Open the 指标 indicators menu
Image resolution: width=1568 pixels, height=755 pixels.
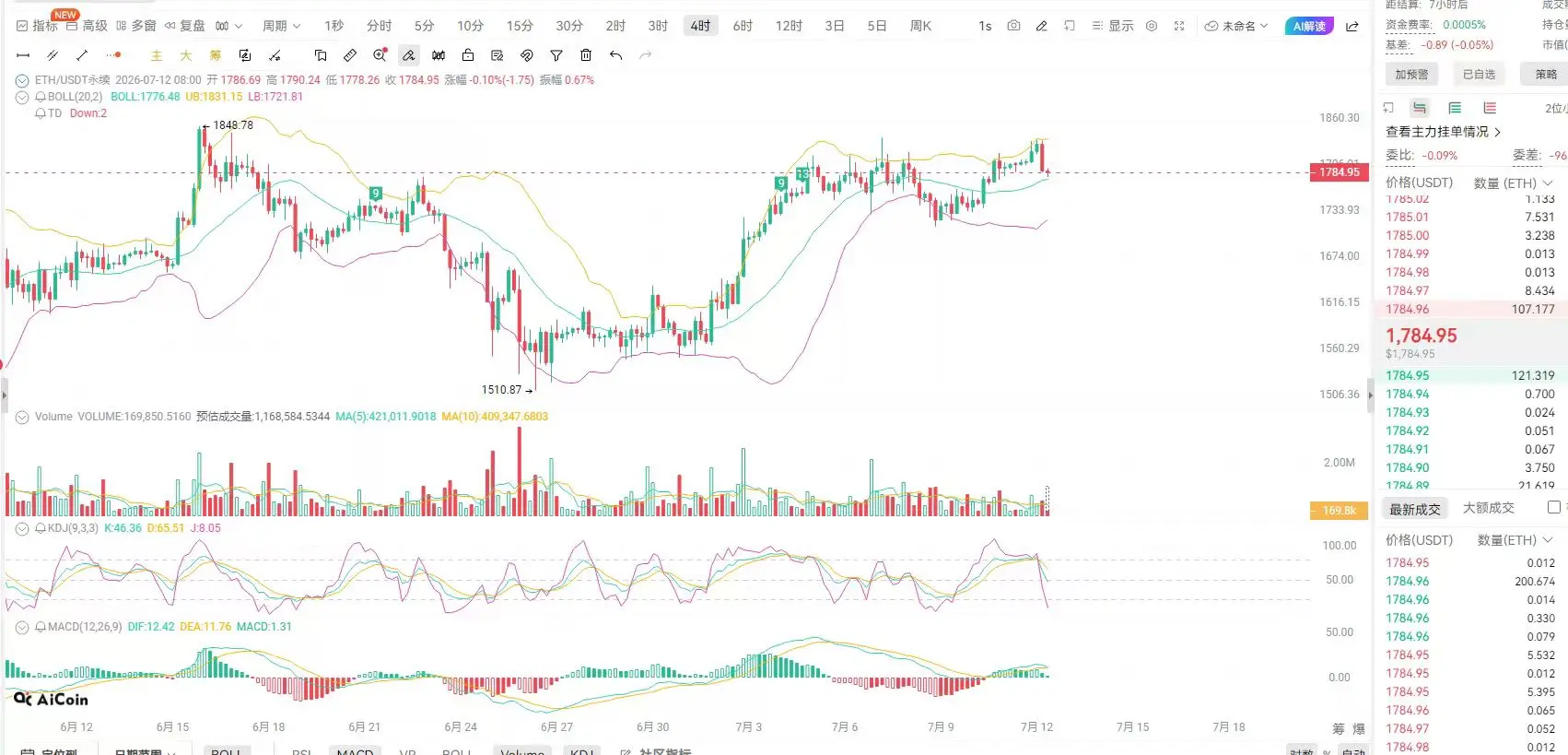tap(37, 26)
